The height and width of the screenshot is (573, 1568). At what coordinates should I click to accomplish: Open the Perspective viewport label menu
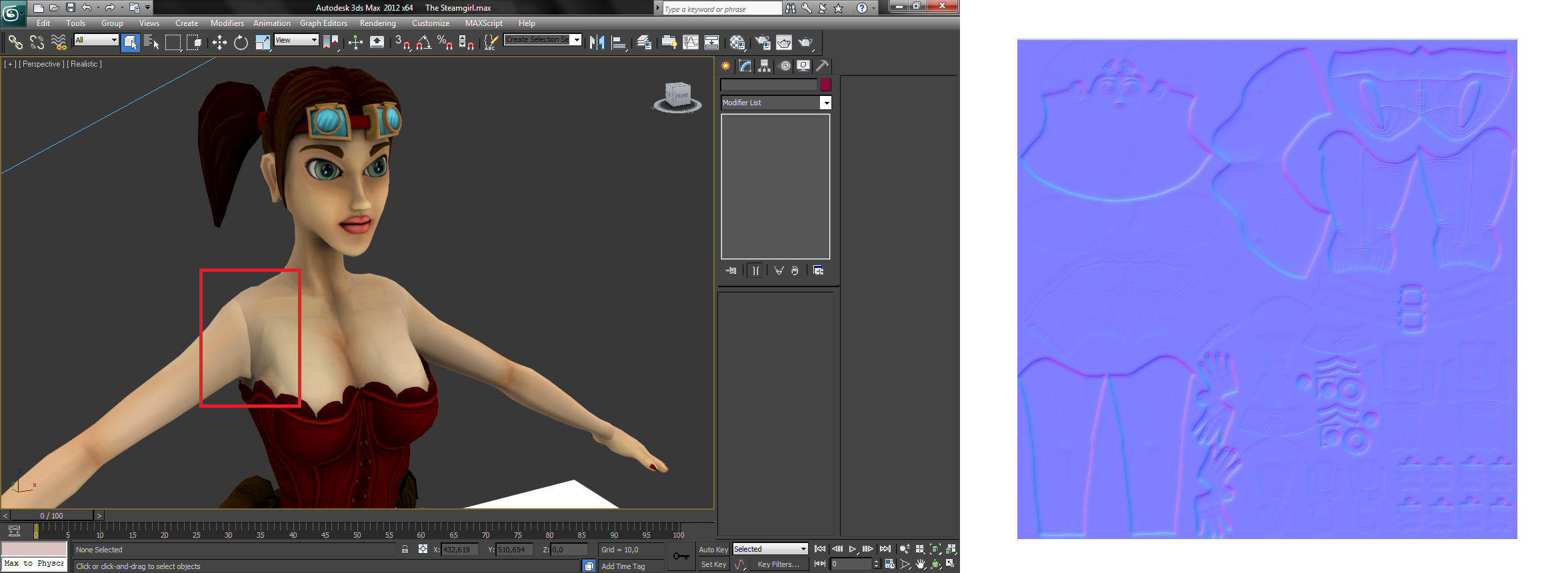coord(41,64)
